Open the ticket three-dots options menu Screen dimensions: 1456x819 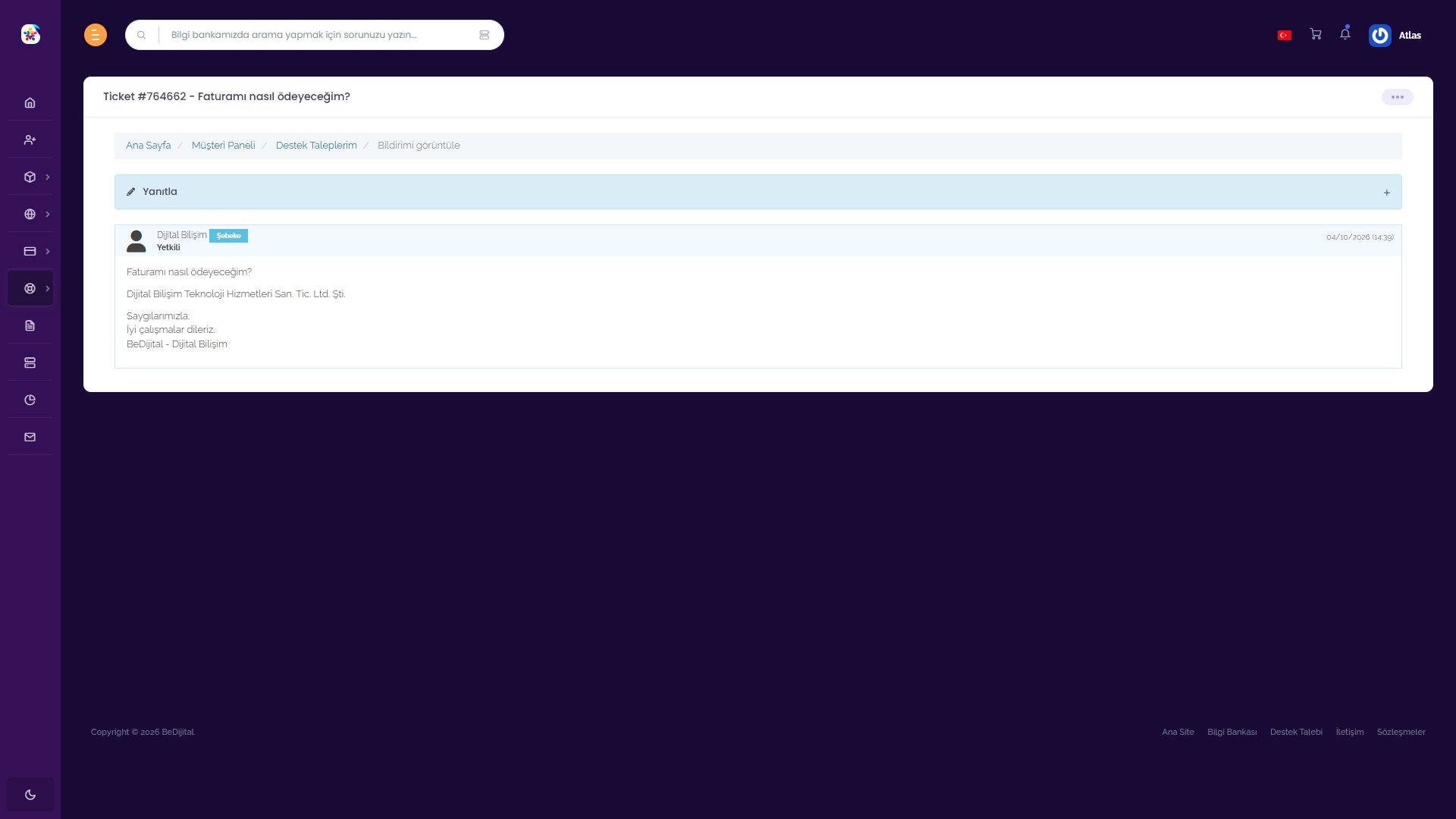click(x=1397, y=97)
